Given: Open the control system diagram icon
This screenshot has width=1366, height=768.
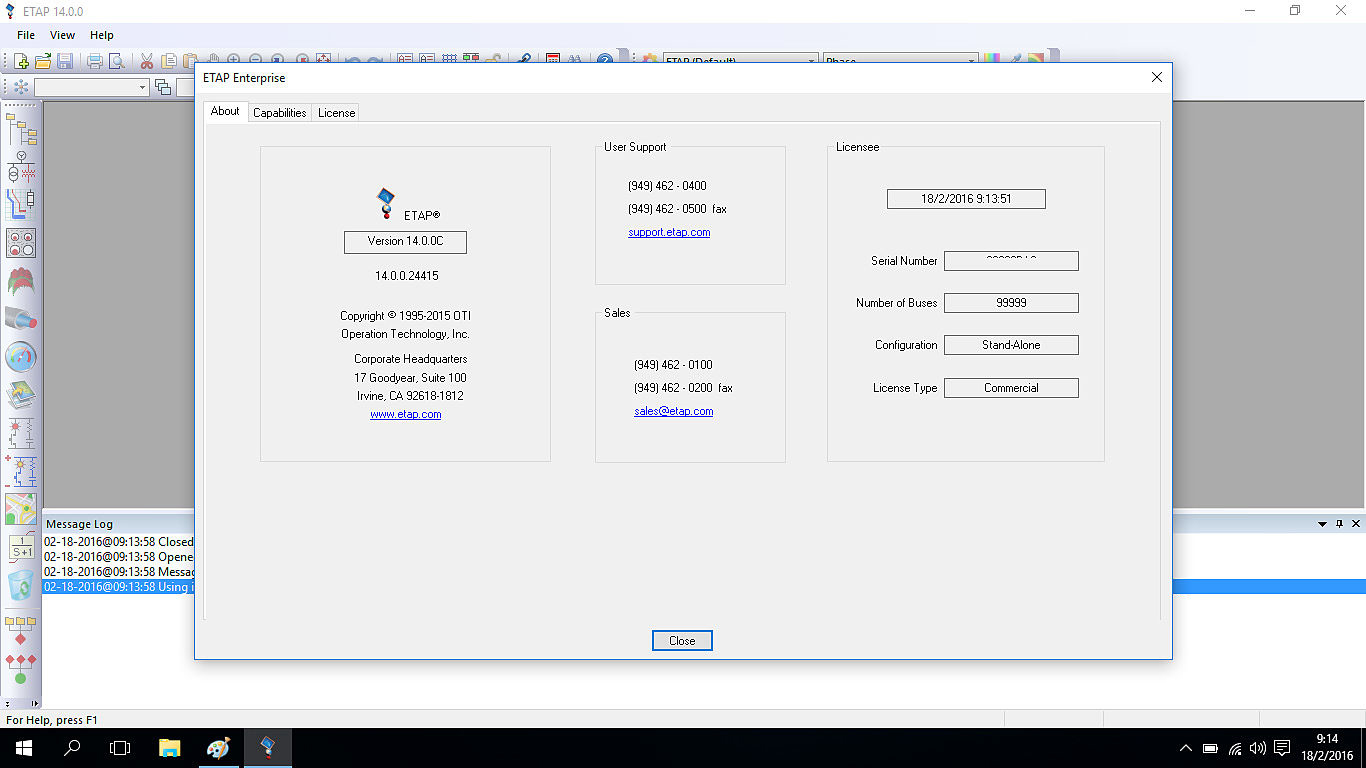Looking at the screenshot, I should (21, 242).
